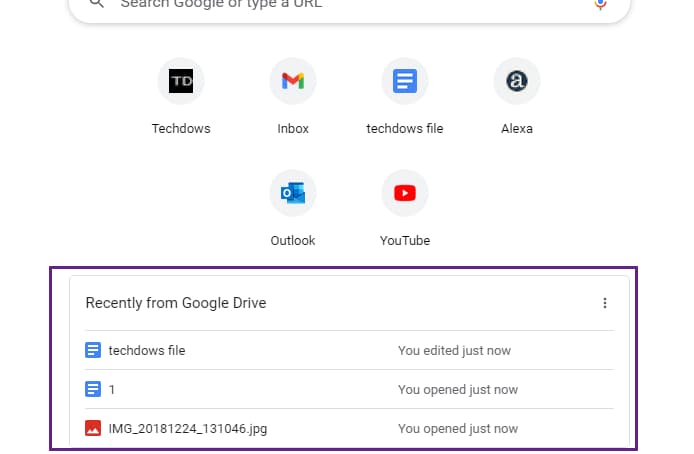Click 'You opened just now' for IMG_20181224_131046.jpg
Screen dimensions: 694x454
point(458,429)
